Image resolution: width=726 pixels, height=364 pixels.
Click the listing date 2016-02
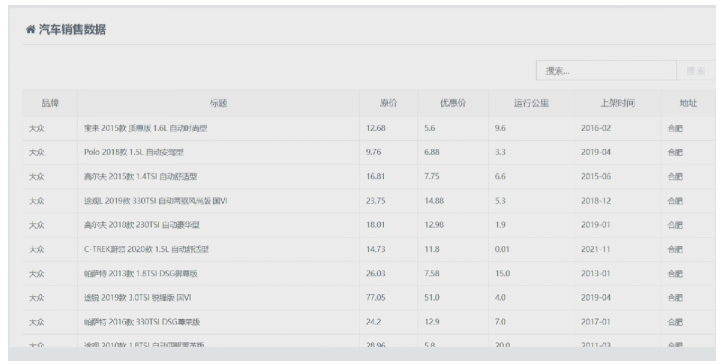pos(596,128)
